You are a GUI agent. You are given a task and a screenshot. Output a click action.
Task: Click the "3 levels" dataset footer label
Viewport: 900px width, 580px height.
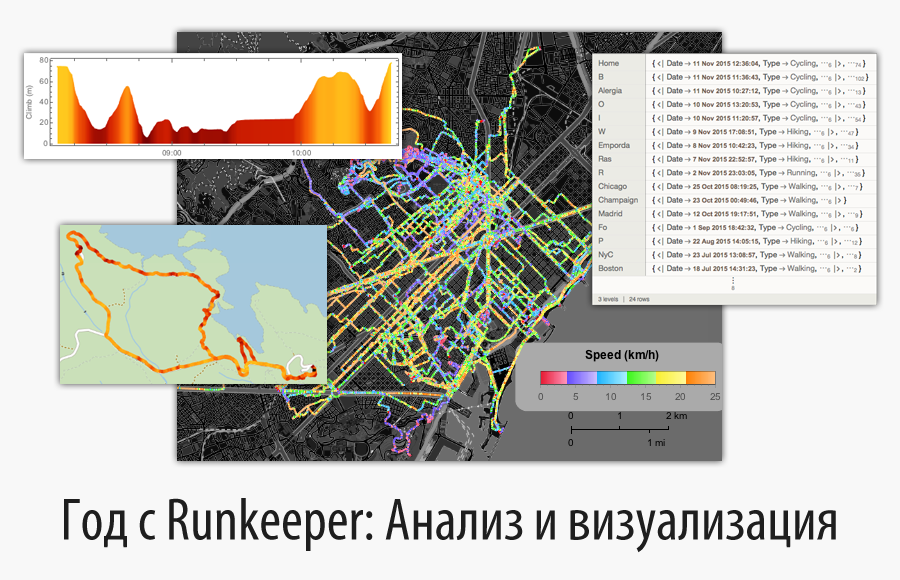click(x=608, y=299)
